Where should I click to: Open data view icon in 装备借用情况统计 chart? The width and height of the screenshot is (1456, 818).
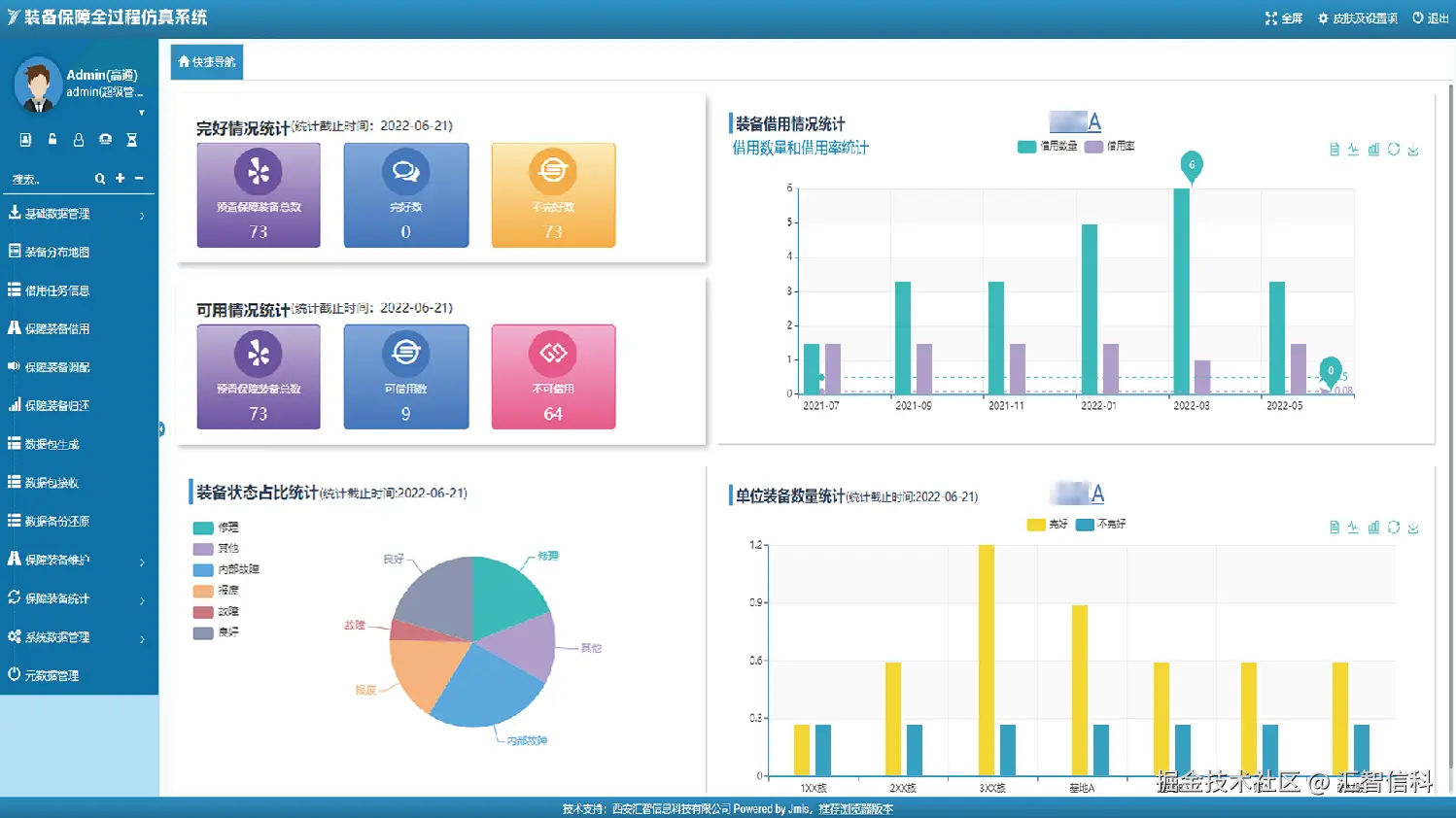pos(1335,150)
